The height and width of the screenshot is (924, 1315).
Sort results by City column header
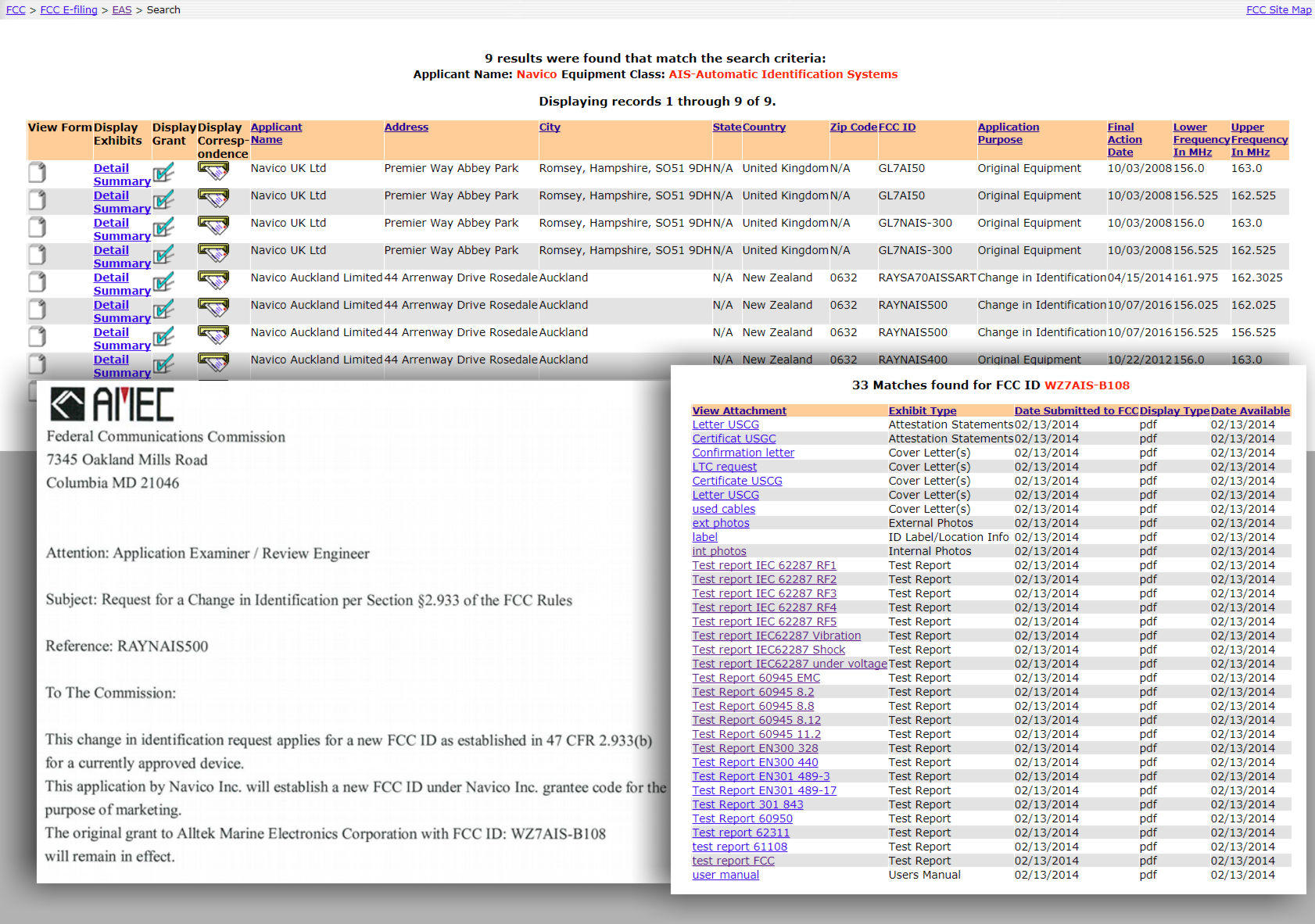(550, 127)
